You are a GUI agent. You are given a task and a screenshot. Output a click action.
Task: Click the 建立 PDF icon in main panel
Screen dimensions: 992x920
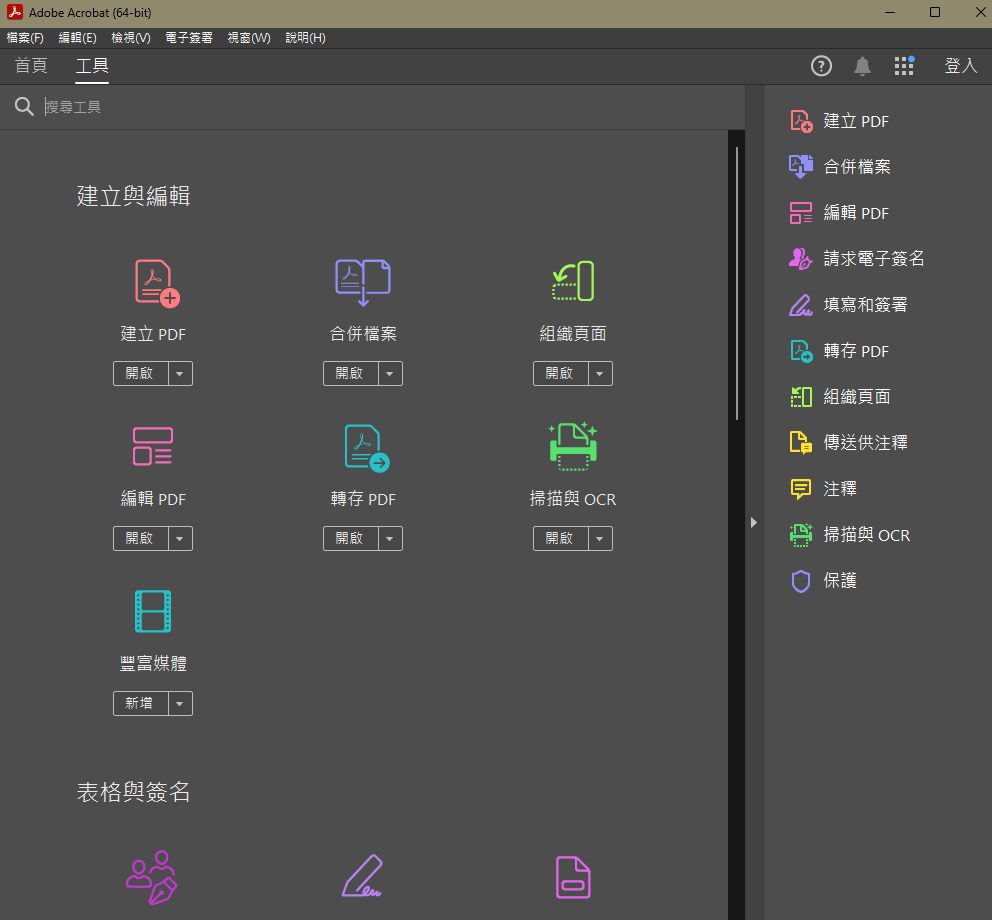156,283
